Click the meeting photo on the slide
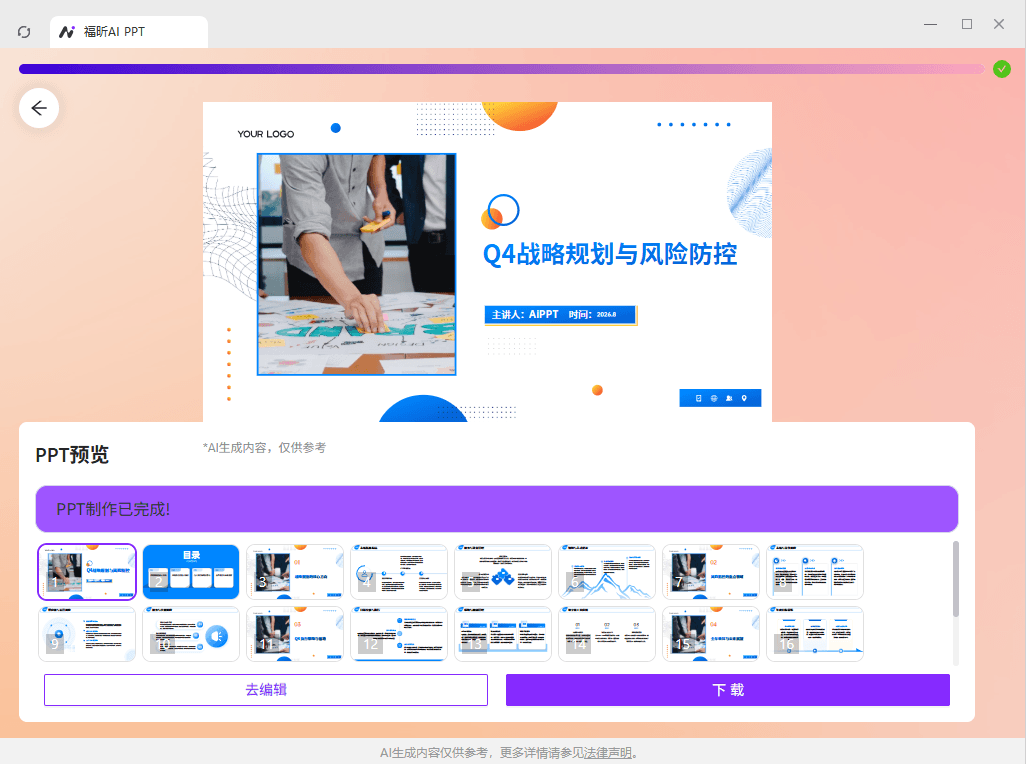Screen dimensions: 1027x764 pyautogui.click(x=356, y=265)
